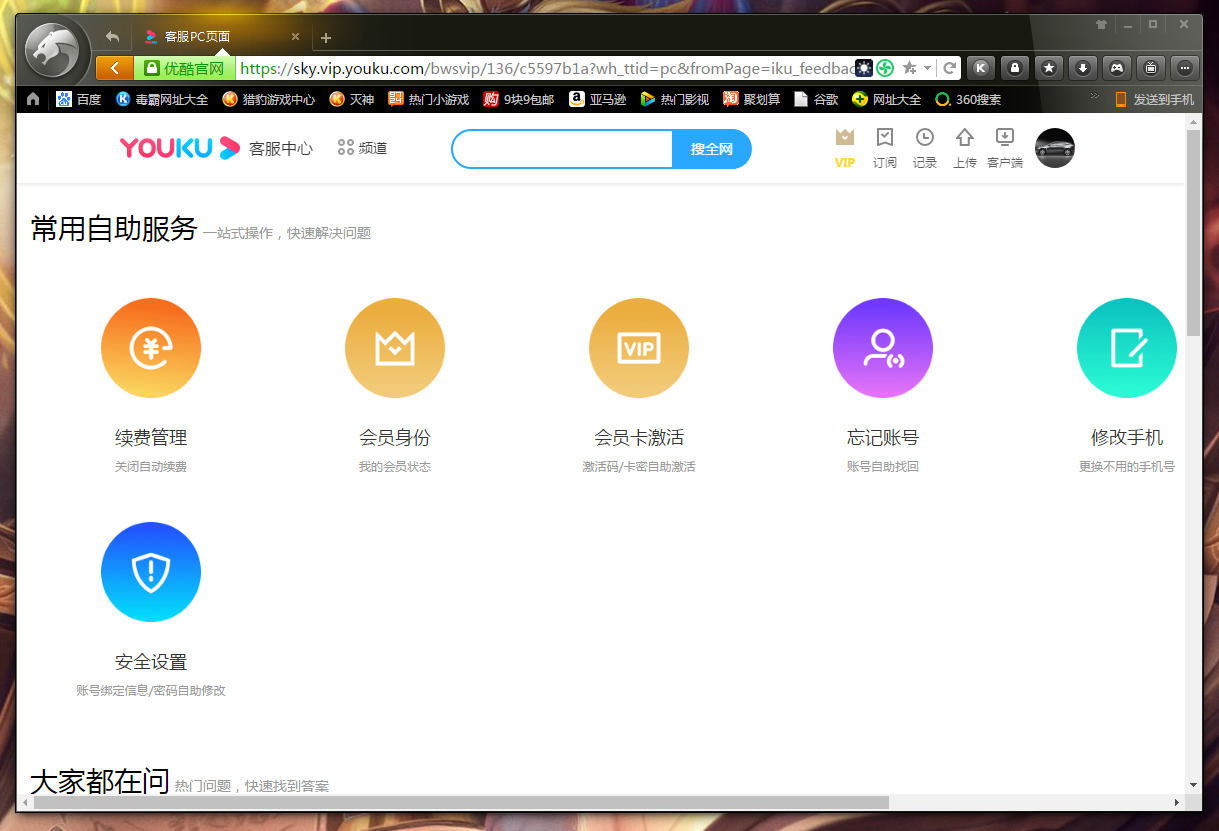Refresh the page with the reload icon
Screen dimensions: 1219x831
pos(948,67)
